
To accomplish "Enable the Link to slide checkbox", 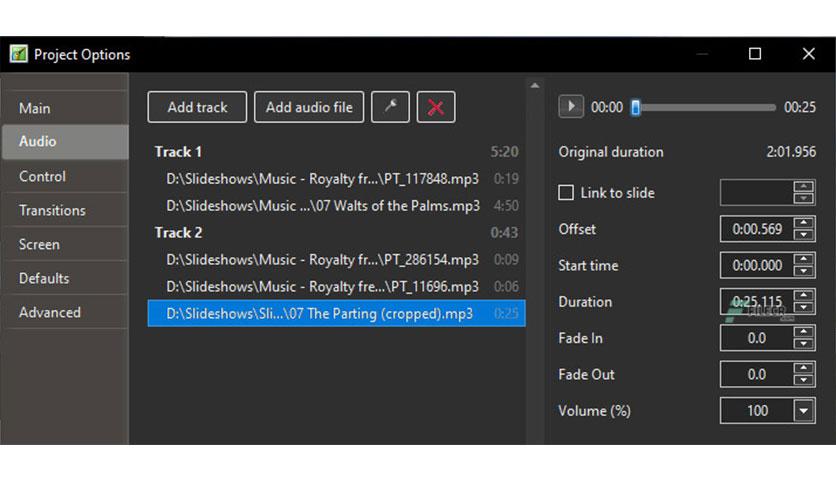I will (566, 192).
